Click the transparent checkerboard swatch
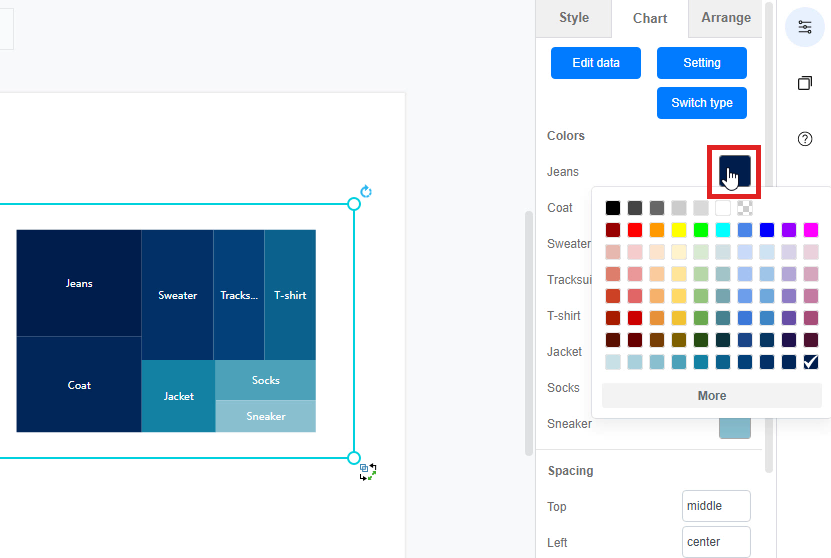This screenshot has width=831, height=558. pyautogui.click(x=745, y=208)
